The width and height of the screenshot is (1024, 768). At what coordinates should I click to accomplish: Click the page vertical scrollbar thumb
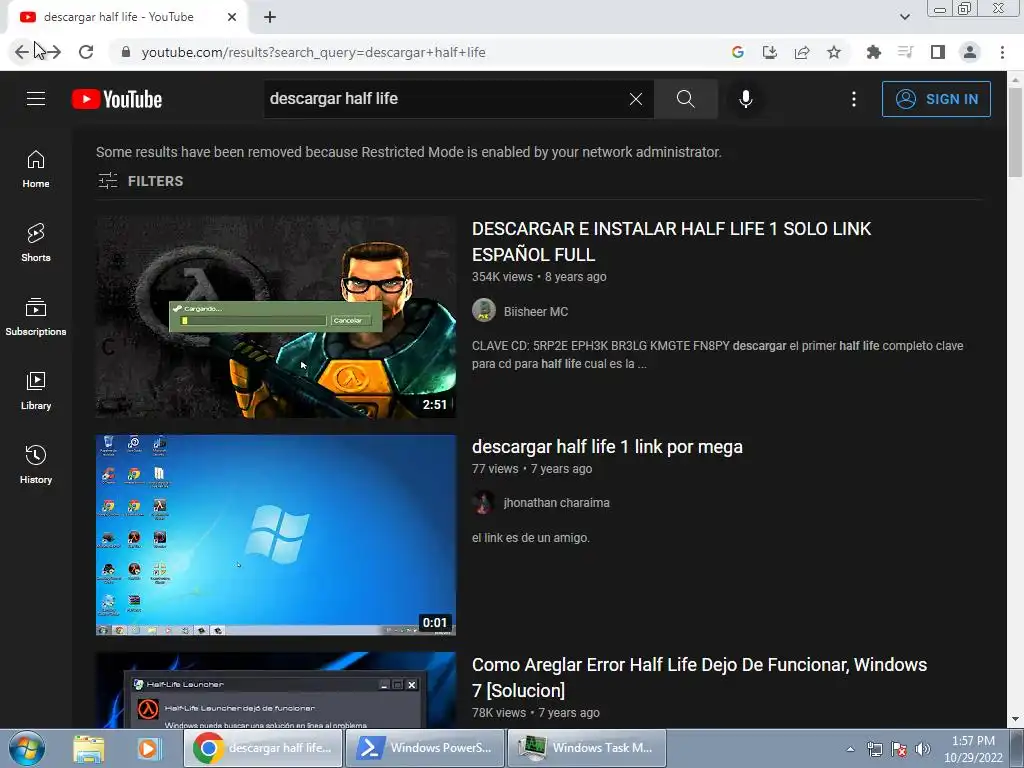1015,131
